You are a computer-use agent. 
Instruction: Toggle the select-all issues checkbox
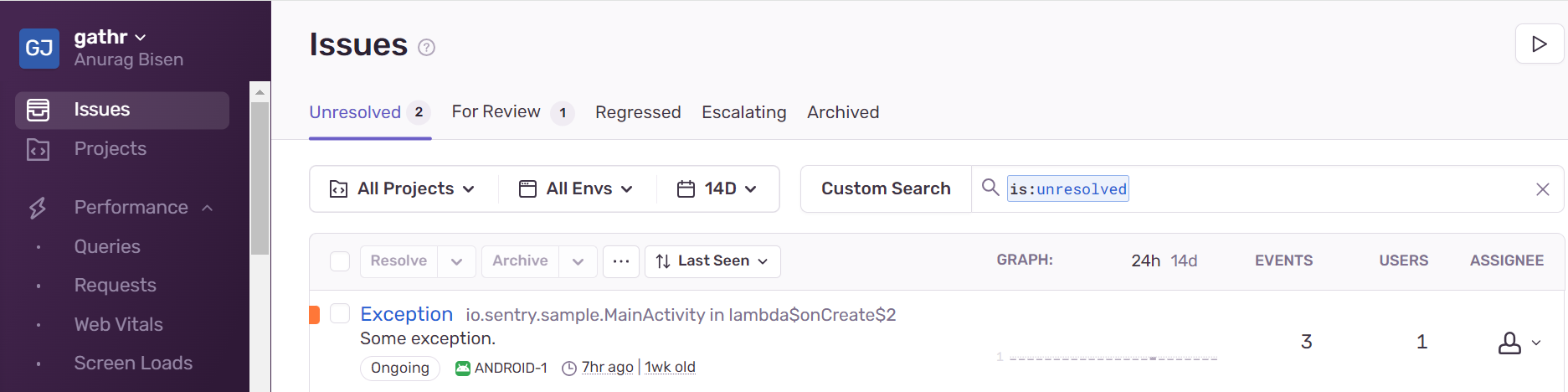click(340, 261)
